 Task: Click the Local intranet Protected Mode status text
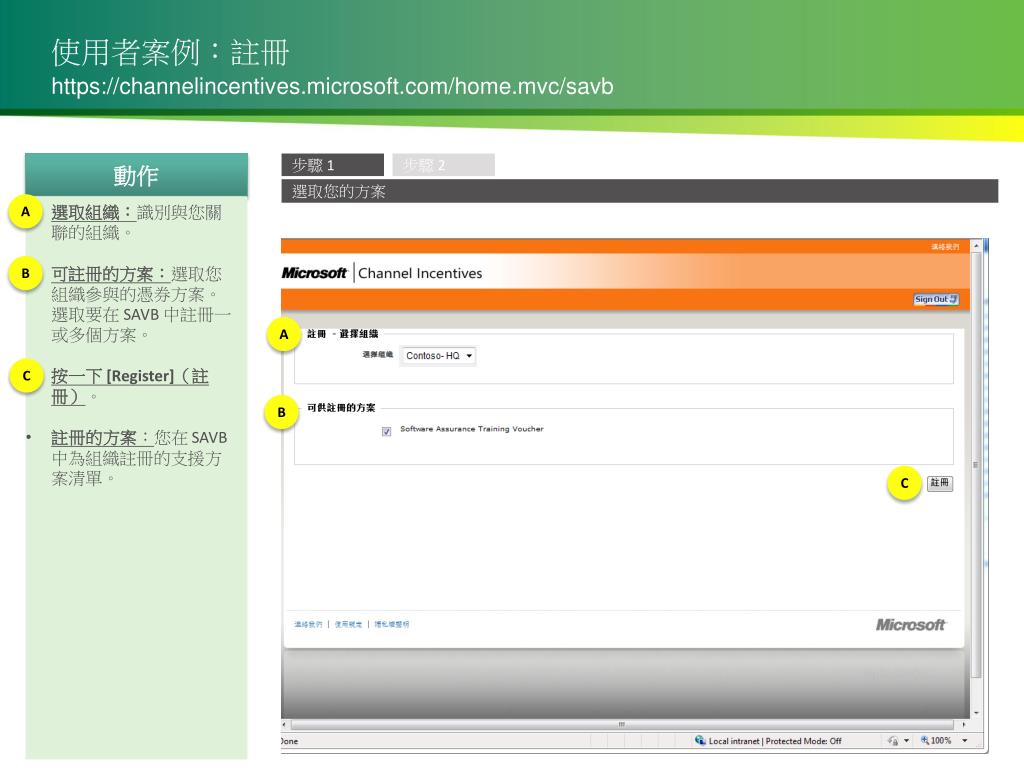click(x=775, y=741)
